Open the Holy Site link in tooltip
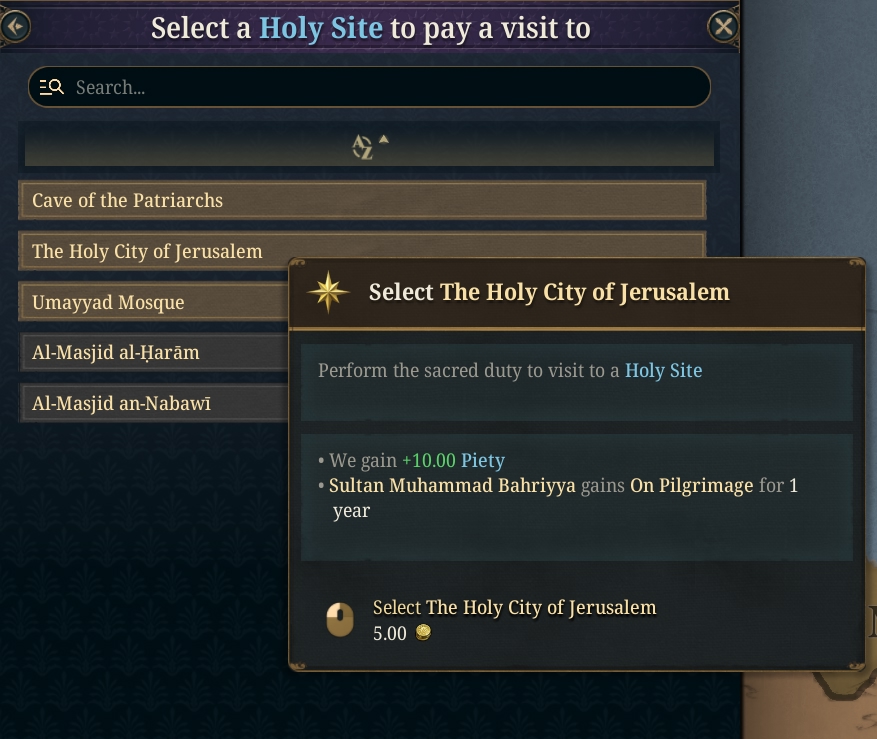This screenshot has width=877, height=739. click(x=663, y=370)
